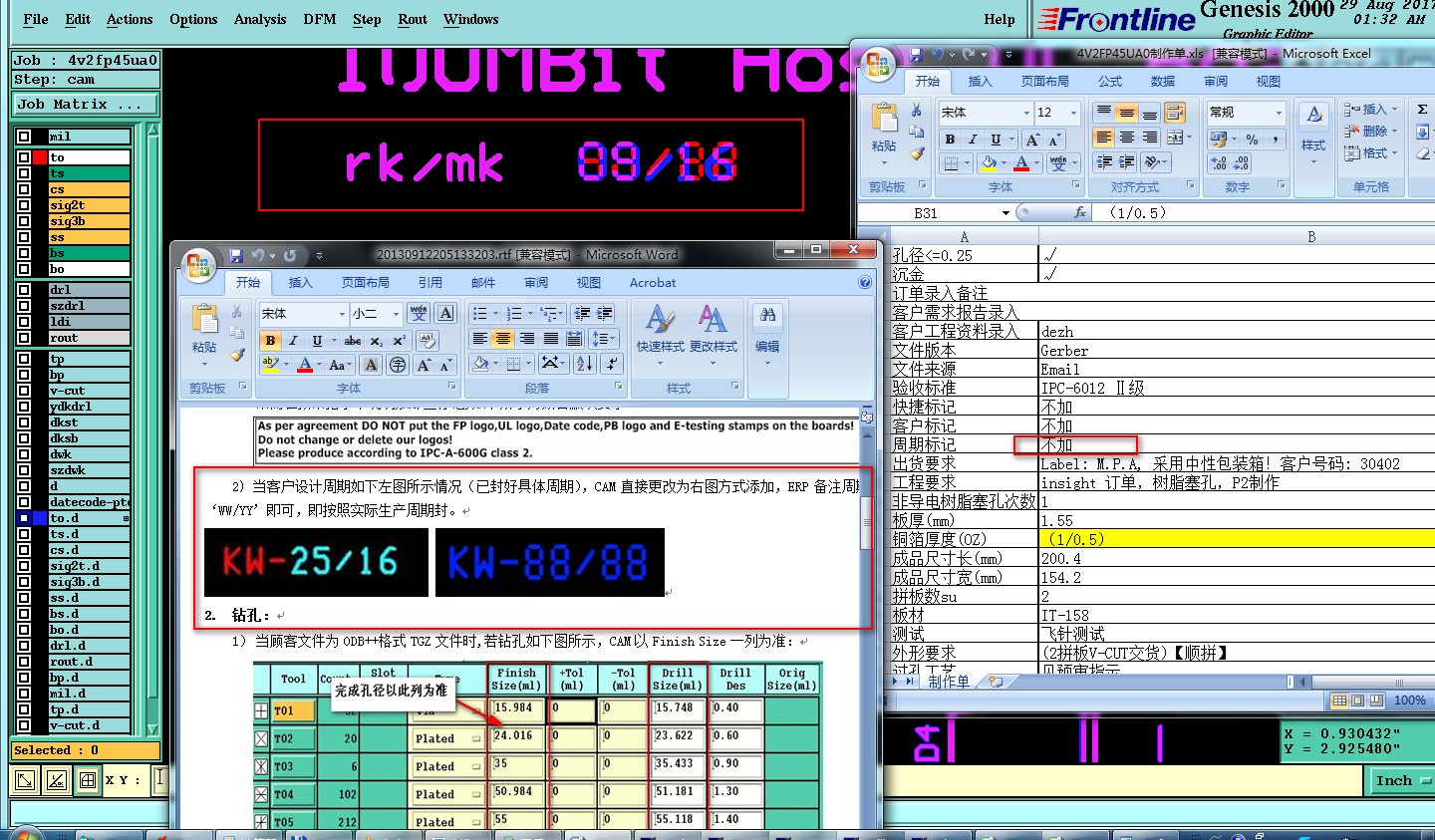Click the Cut scissors icon in Excel
This screenshot has width=1435, height=840.
917,110
